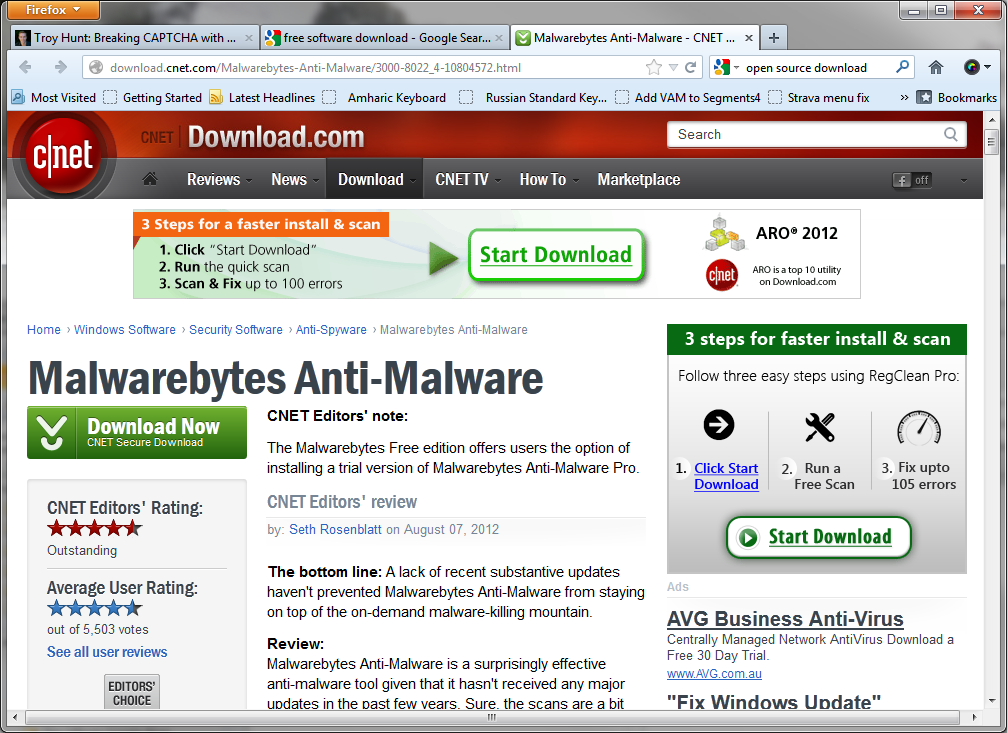Close the Troy Hunt tab
Viewport: 1007px width, 733px height.
pos(249,39)
